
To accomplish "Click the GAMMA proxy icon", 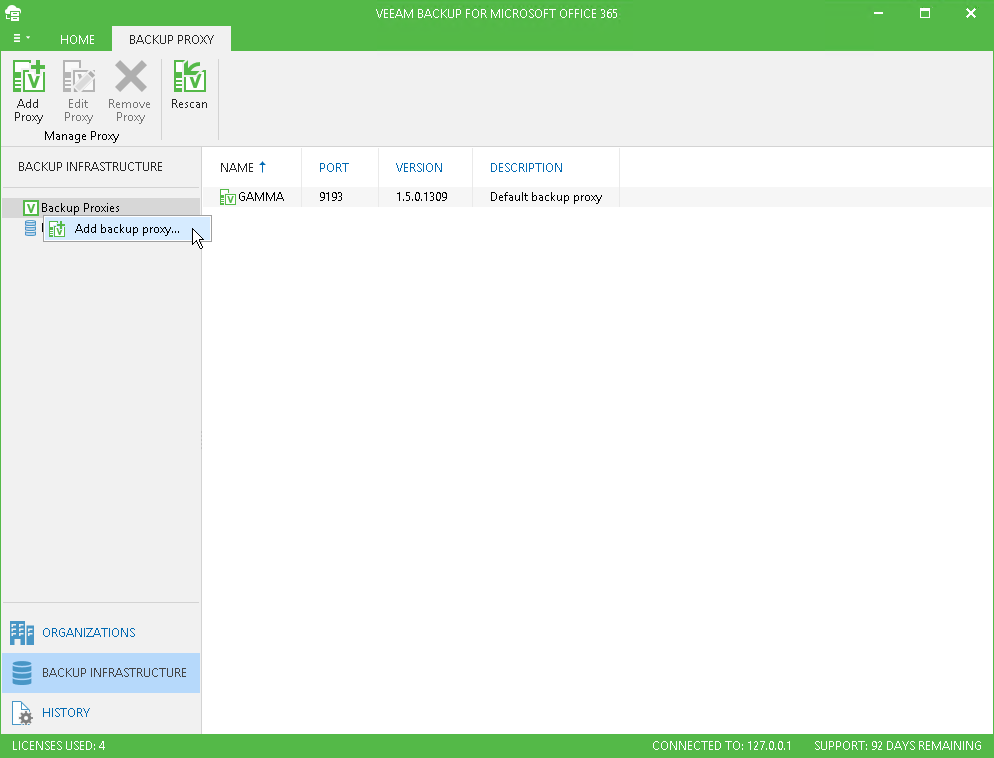I will pyautogui.click(x=228, y=197).
